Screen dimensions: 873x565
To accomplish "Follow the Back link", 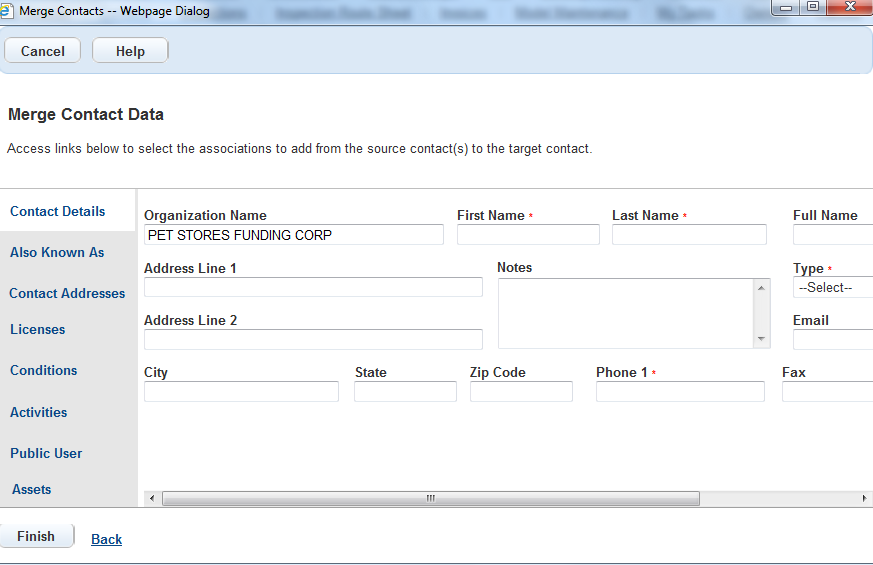I will point(106,539).
